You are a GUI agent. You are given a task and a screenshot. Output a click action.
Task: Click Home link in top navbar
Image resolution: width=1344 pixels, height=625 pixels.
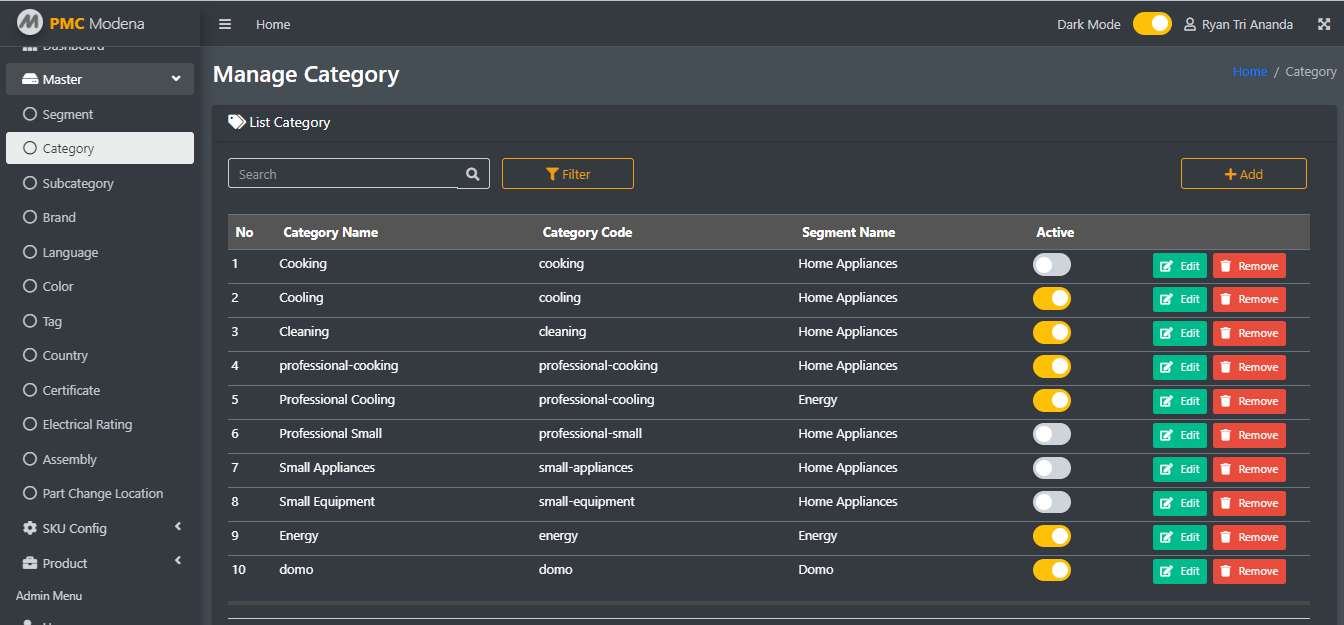[x=273, y=24]
